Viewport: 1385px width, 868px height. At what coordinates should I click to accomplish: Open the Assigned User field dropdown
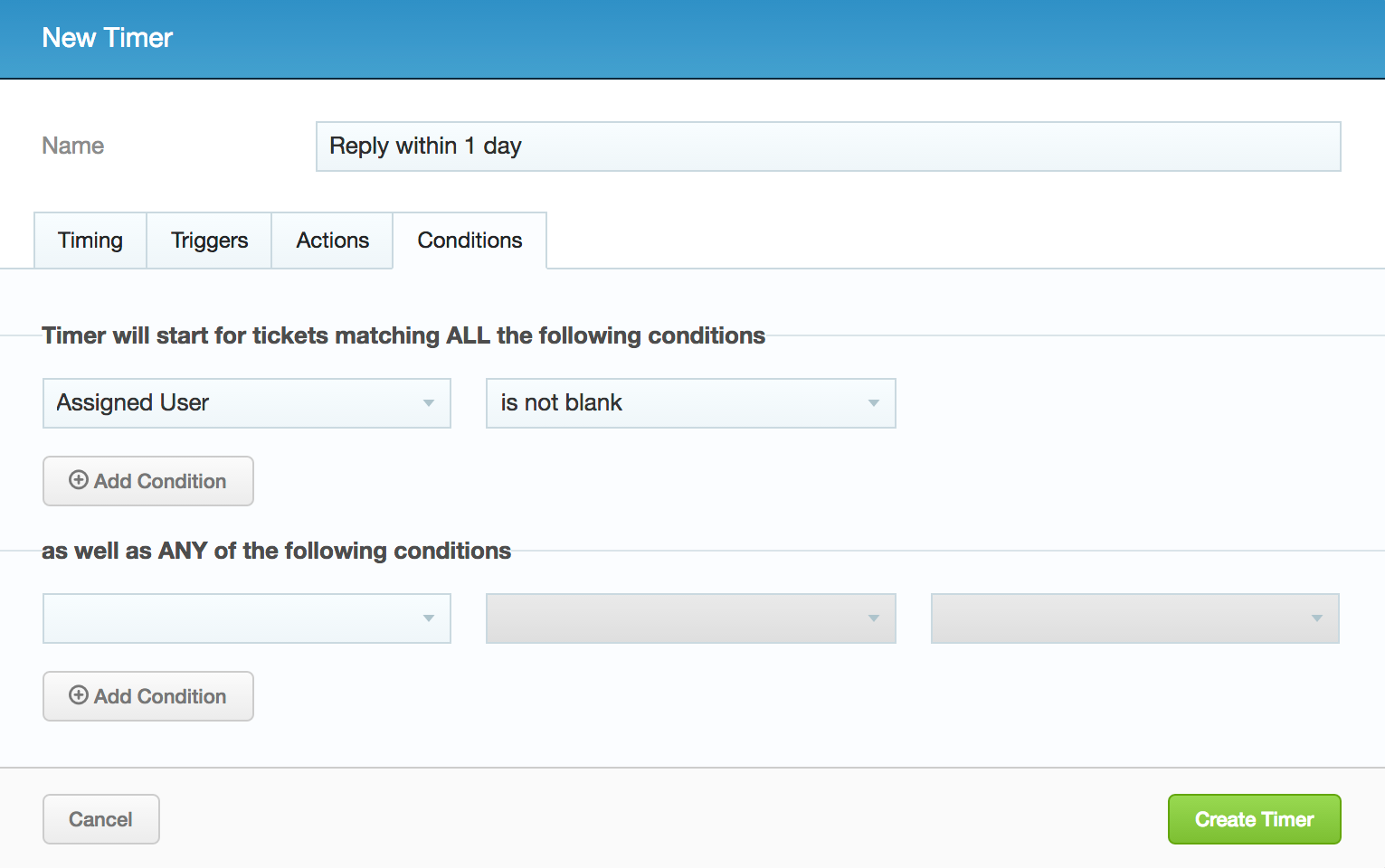click(247, 403)
